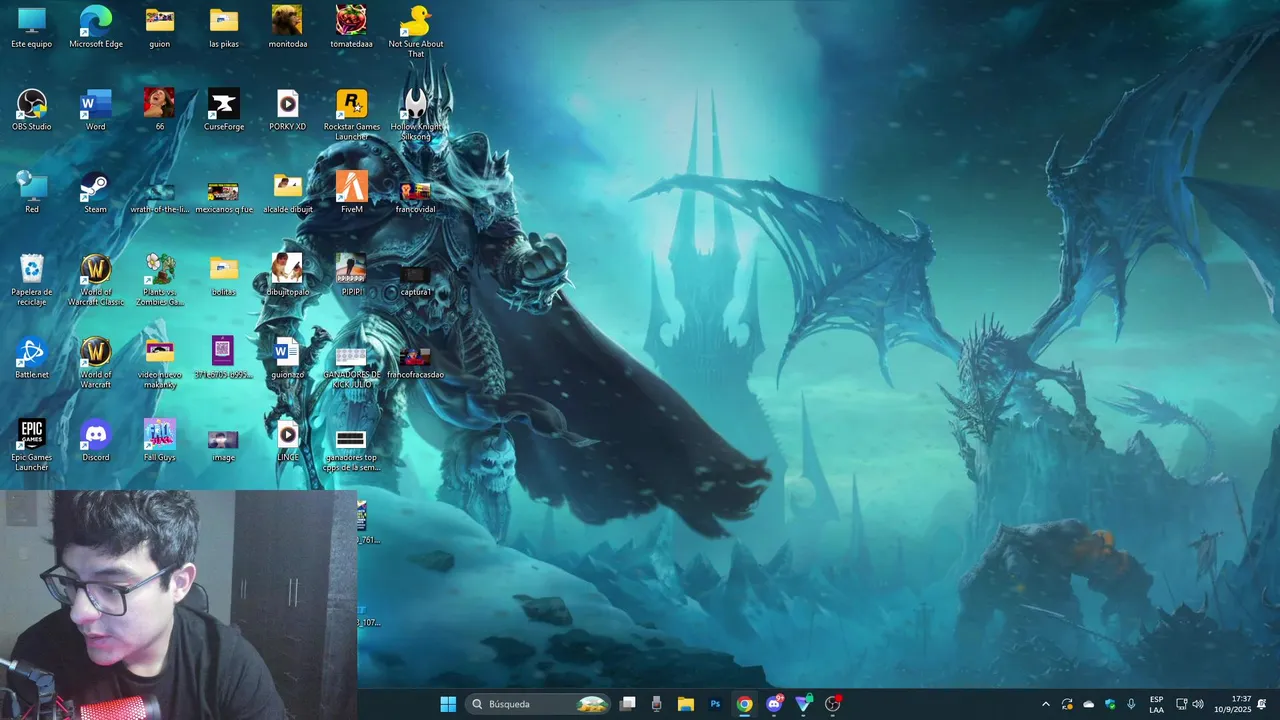1280x720 pixels.
Task: Select the desktop icon labeled 66
Action: 160,110
